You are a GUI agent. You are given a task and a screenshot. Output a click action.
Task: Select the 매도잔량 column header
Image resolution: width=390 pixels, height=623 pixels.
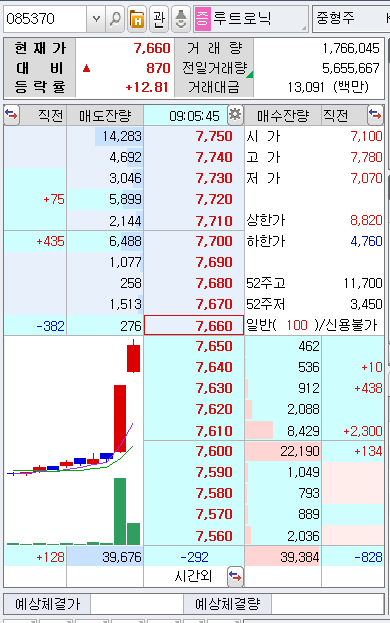(x=105, y=116)
